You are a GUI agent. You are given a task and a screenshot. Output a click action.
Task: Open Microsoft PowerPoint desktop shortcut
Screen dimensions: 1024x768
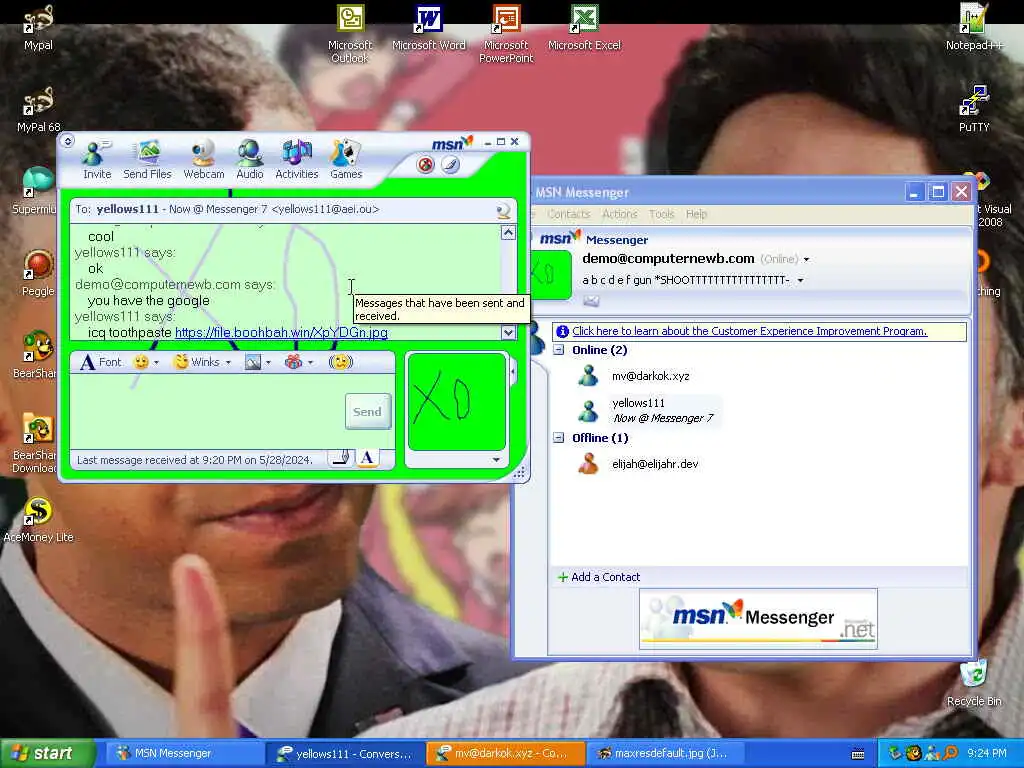pyautogui.click(x=506, y=35)
